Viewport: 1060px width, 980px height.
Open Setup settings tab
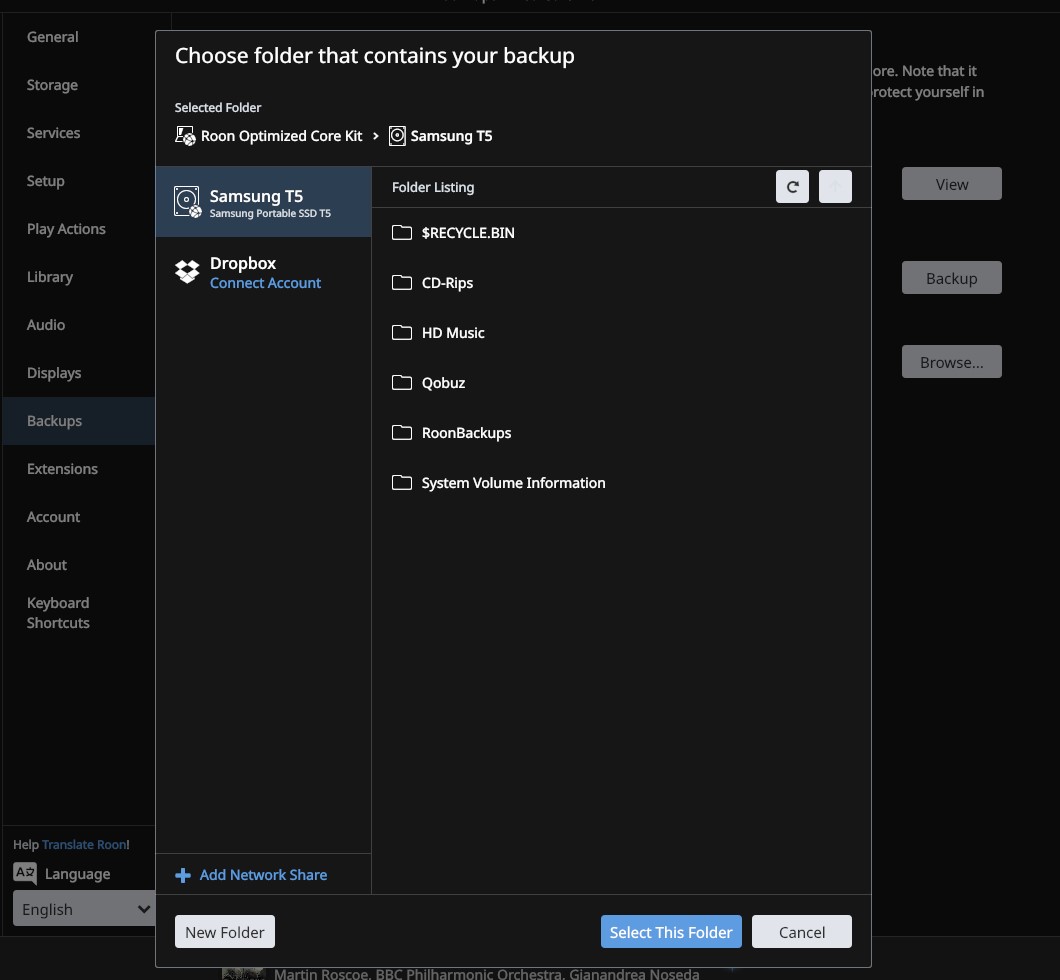[x=45, y=181]
